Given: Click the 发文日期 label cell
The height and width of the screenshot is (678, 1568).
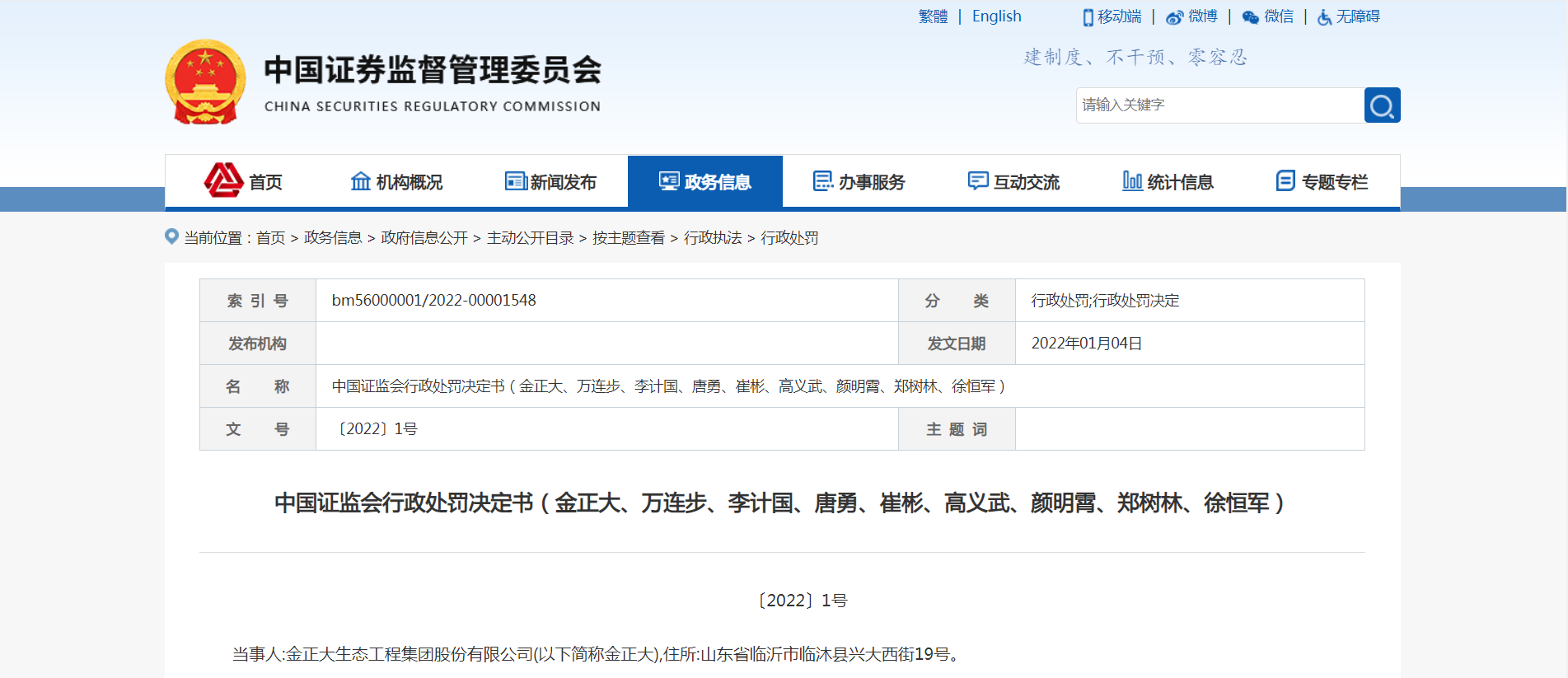Looking at the screenshot, I should 957,344.
